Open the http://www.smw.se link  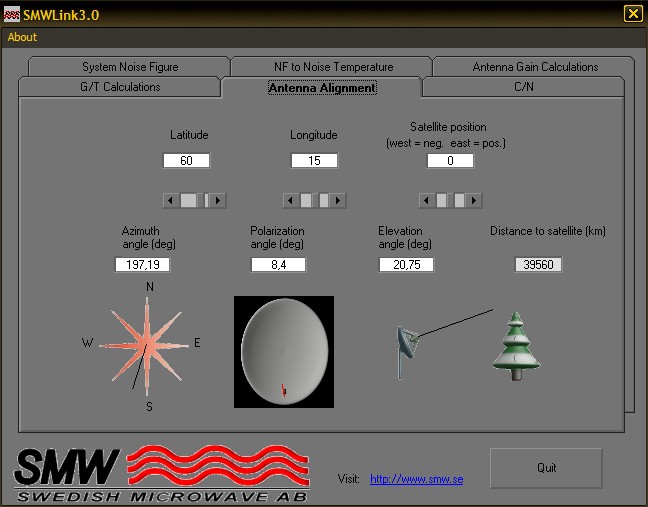[417, 479]
